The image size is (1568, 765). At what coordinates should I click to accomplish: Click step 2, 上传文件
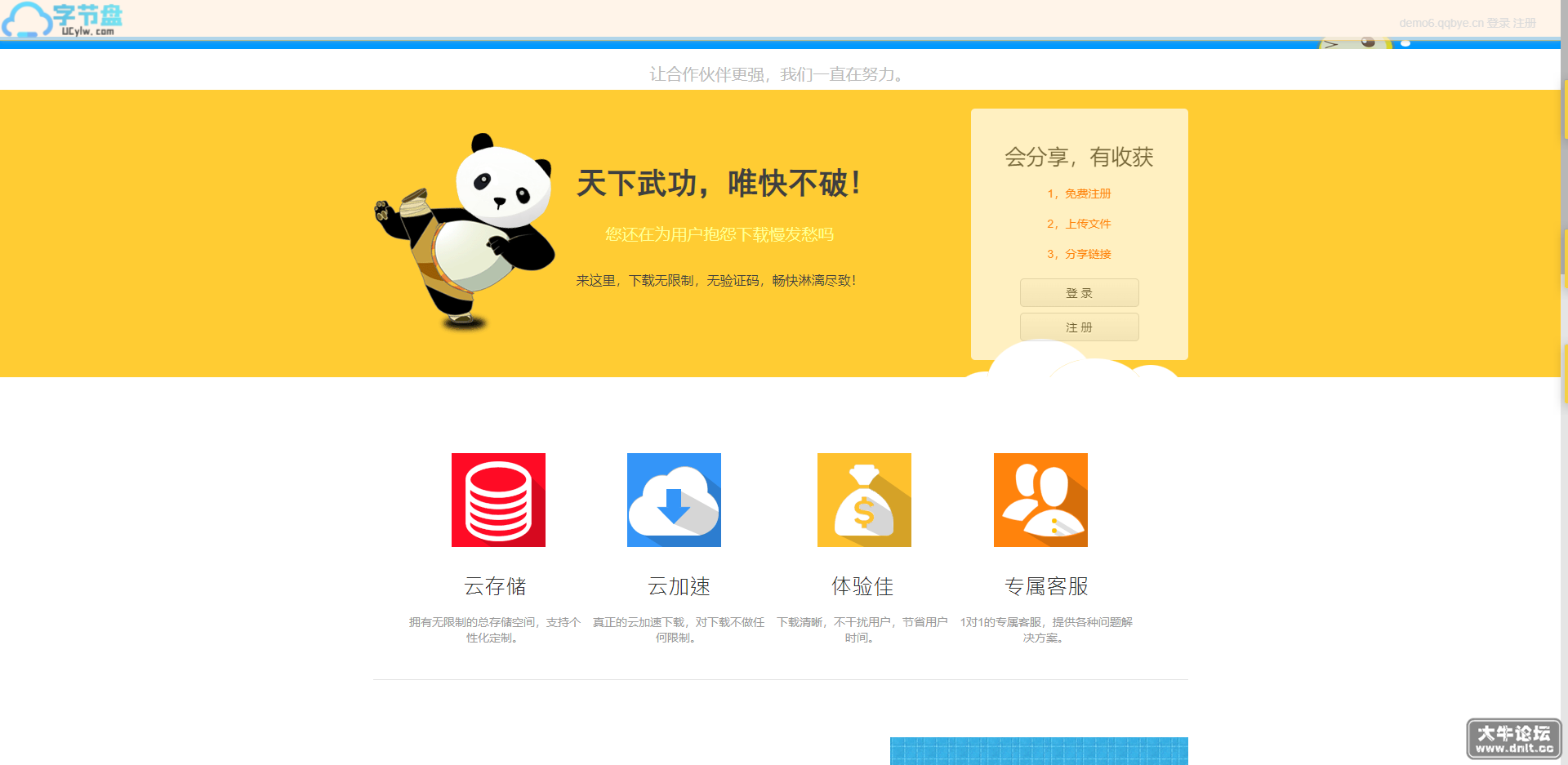(x=1079, y=224)
